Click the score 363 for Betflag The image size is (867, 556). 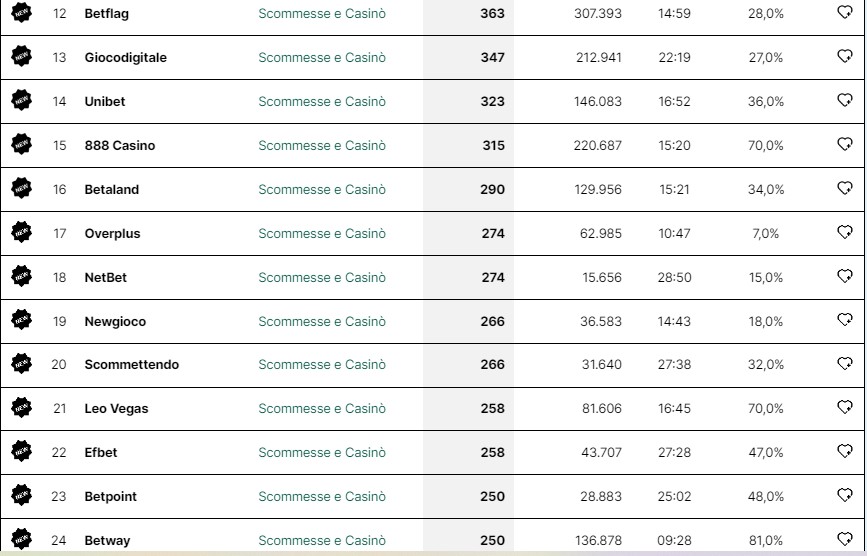point(492,13)
